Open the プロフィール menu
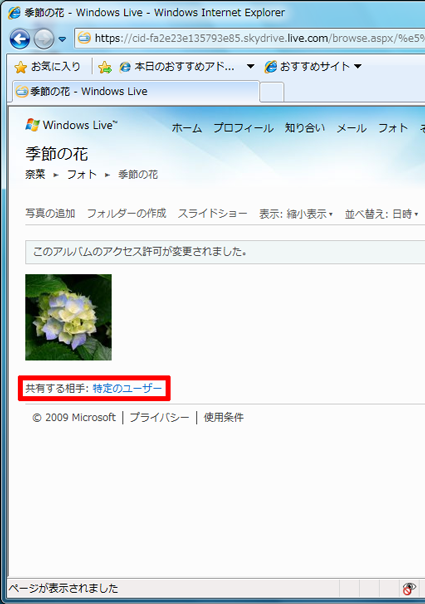The height and width of the screenshot is (604, 425). [244, 128]
